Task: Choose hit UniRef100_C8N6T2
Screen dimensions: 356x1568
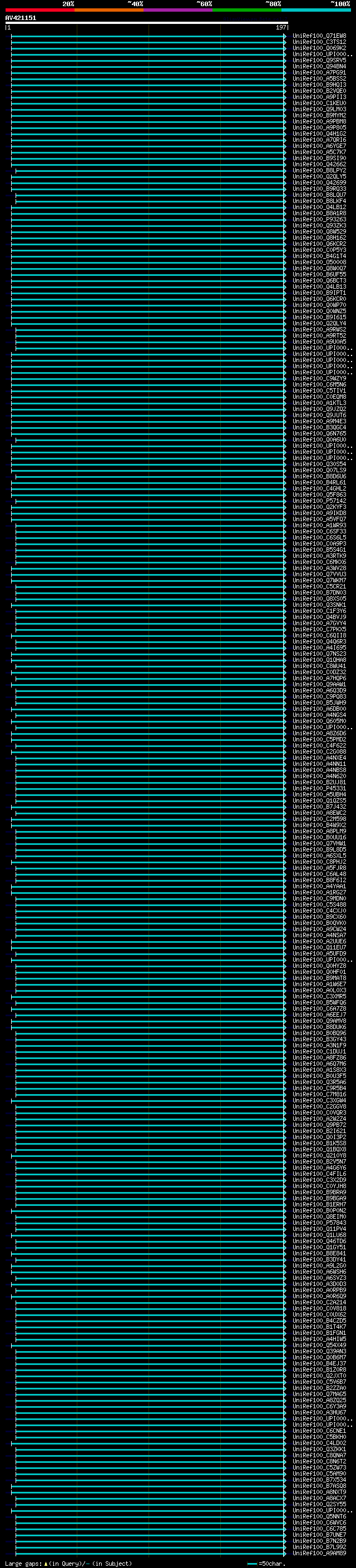Action: (319, 1461)
